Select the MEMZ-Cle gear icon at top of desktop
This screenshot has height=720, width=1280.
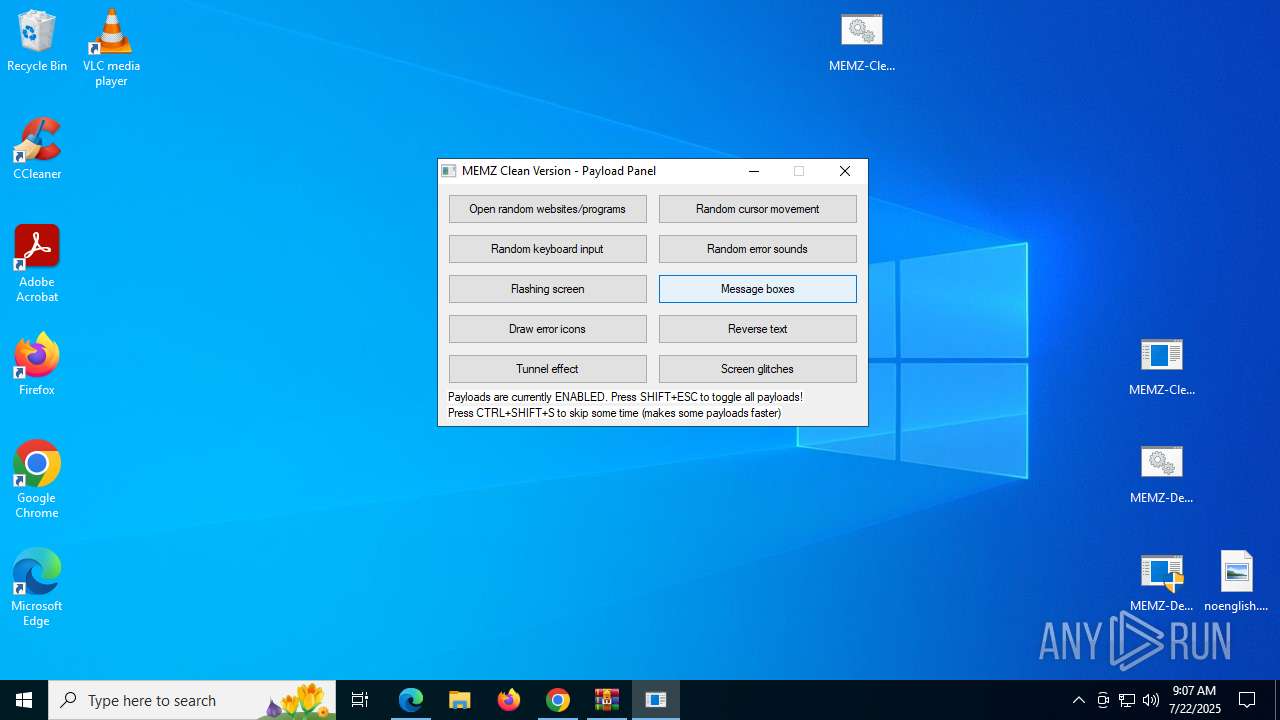point(862,42)
